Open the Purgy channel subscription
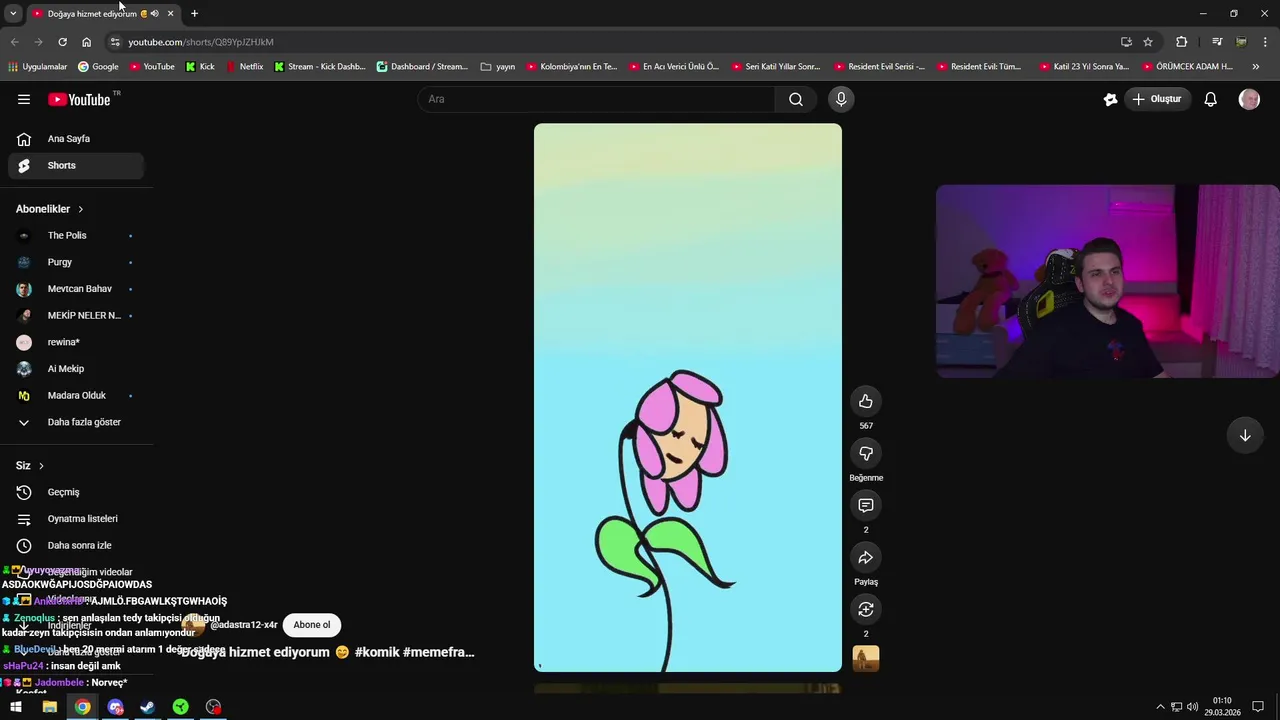1280x720 pixels. click(76, 262)
